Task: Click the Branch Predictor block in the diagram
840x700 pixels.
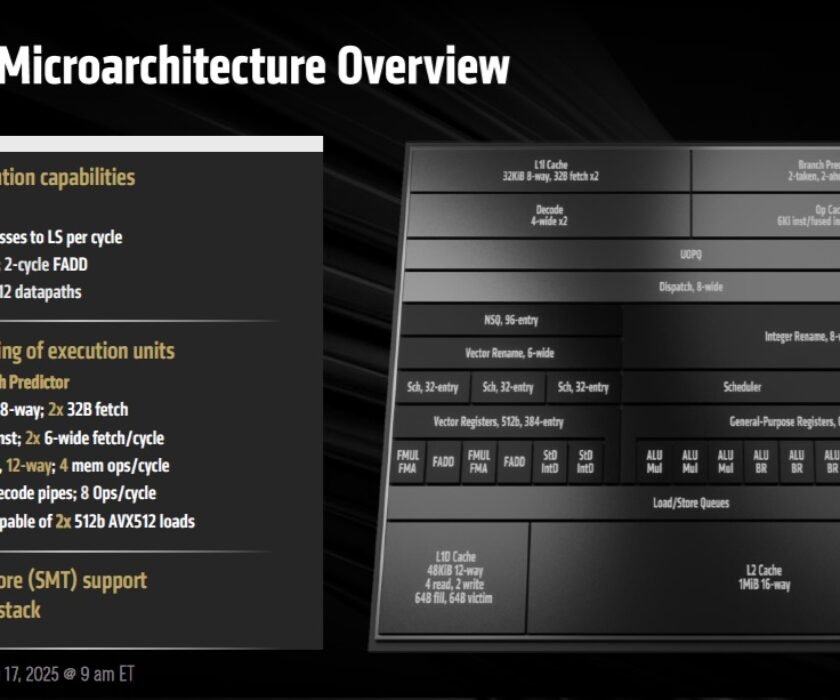Action: (766, 170)
